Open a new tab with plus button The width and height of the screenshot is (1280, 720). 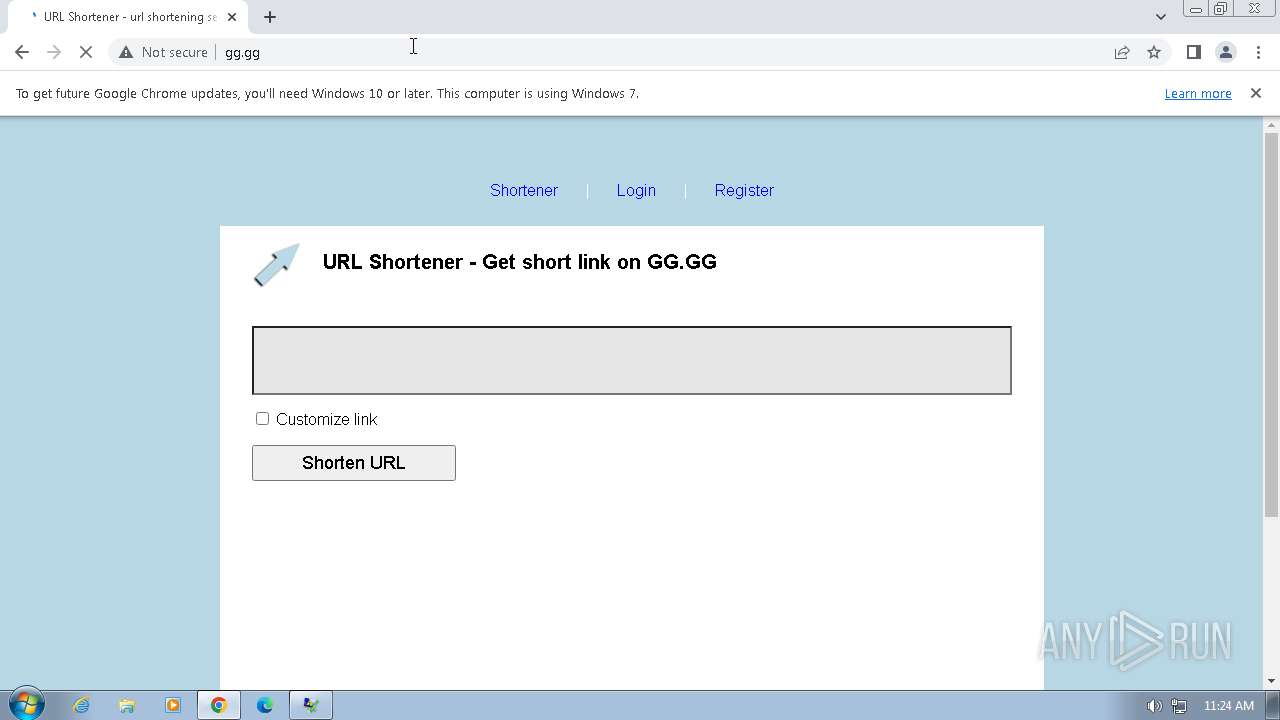click(270, 17)
